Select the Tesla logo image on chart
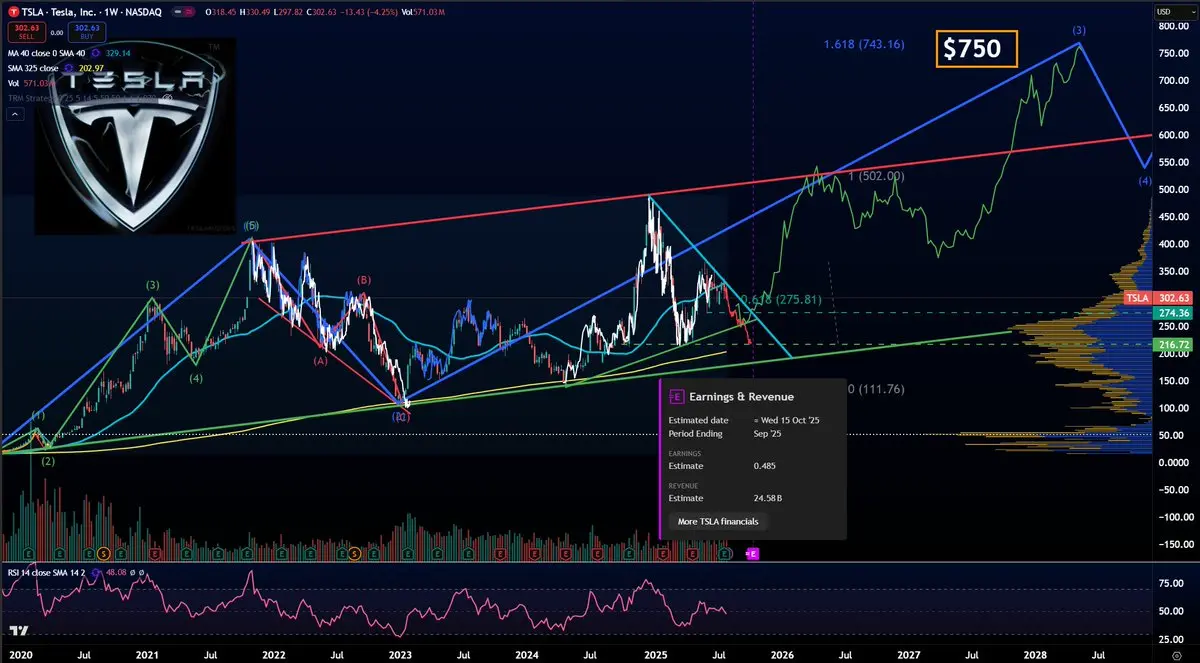The width and height of the screenshot is (1200, 663). [x=136, y=137]
